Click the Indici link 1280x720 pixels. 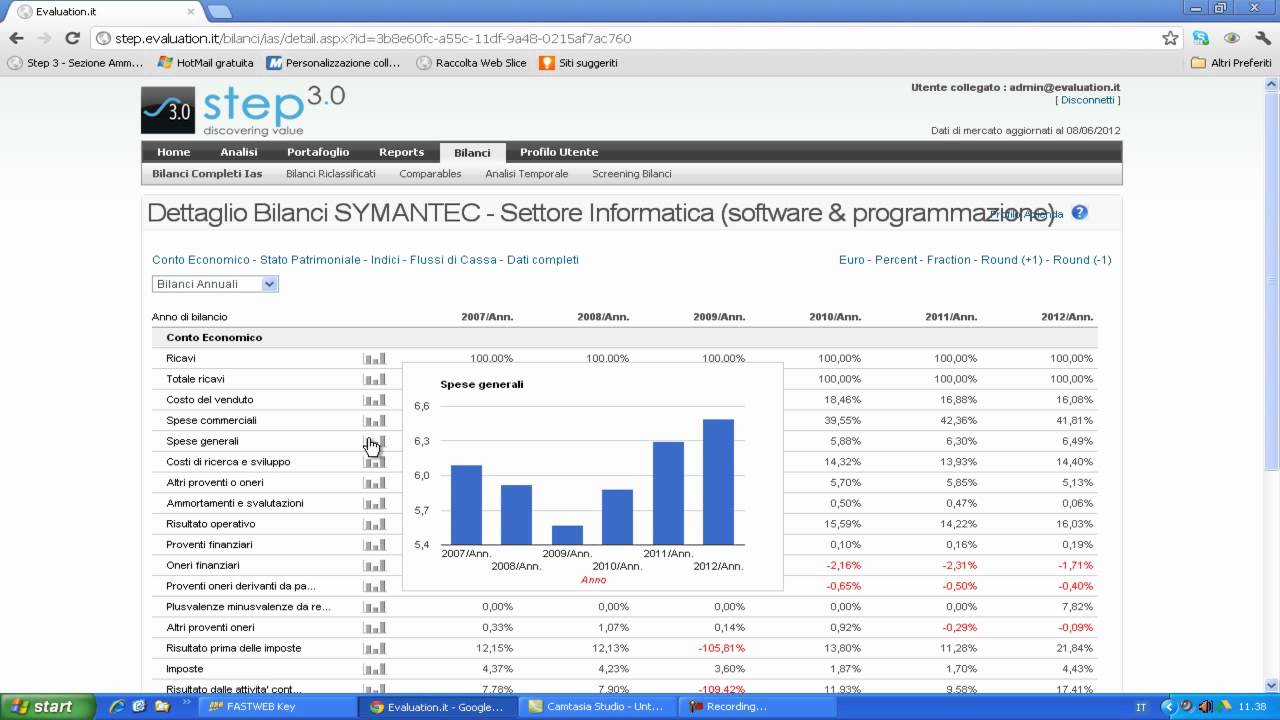[385, 260]
